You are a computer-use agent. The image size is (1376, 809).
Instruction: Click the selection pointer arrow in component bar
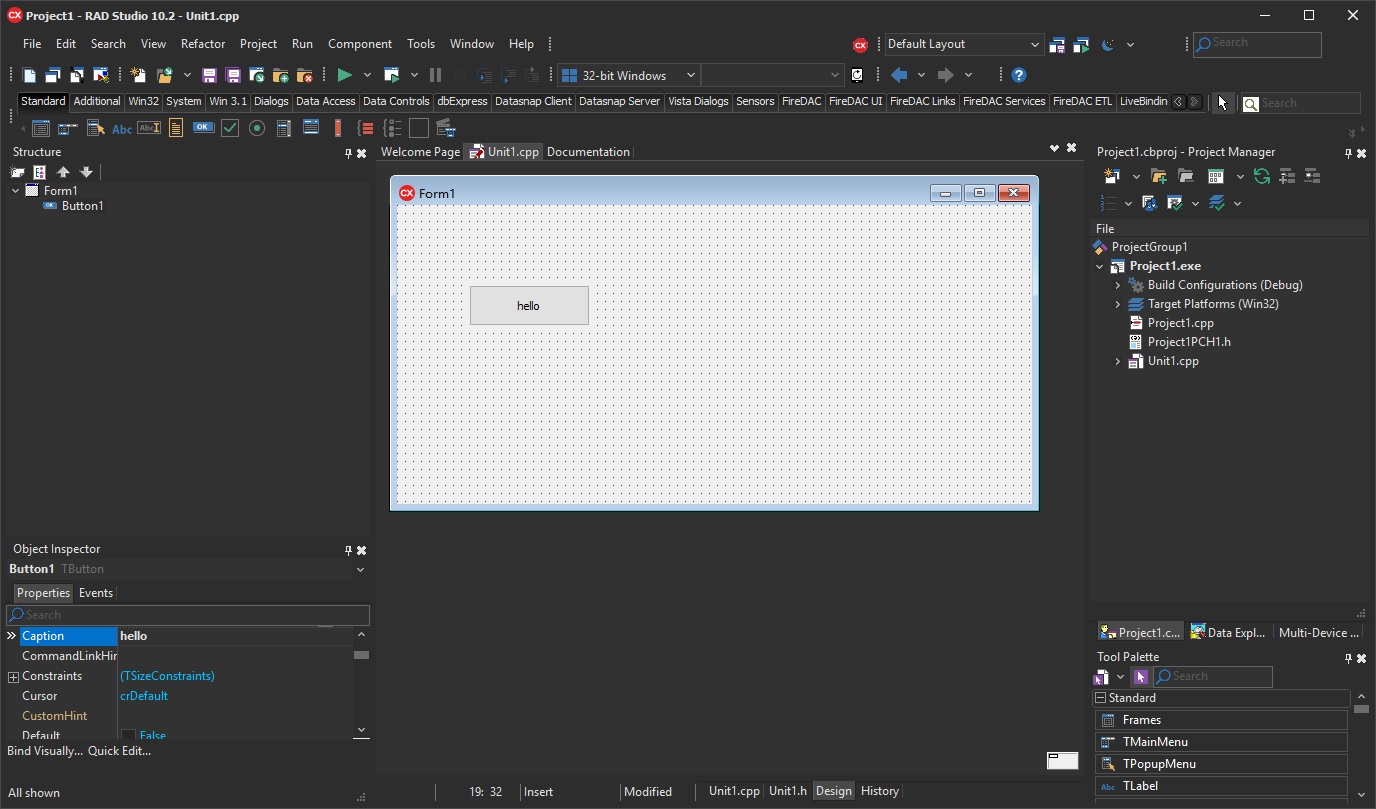pyautogui.click(x=1222, y=102)
